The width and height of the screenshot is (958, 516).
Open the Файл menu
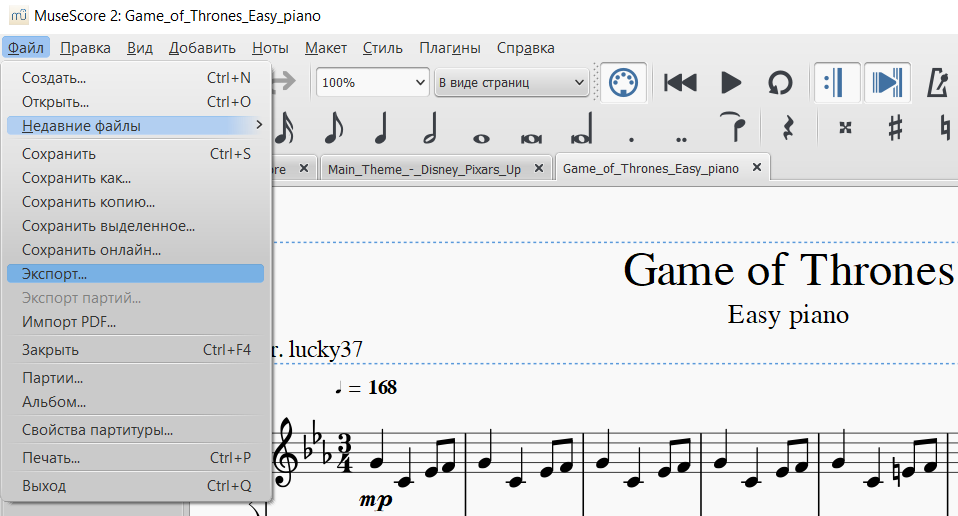(x=26, y=48)
